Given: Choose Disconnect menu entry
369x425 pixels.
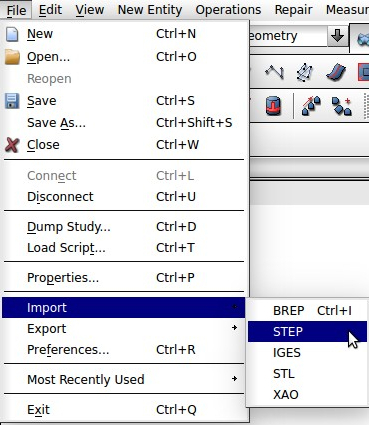Looking at the screenshot, I should tap(123, 197).
